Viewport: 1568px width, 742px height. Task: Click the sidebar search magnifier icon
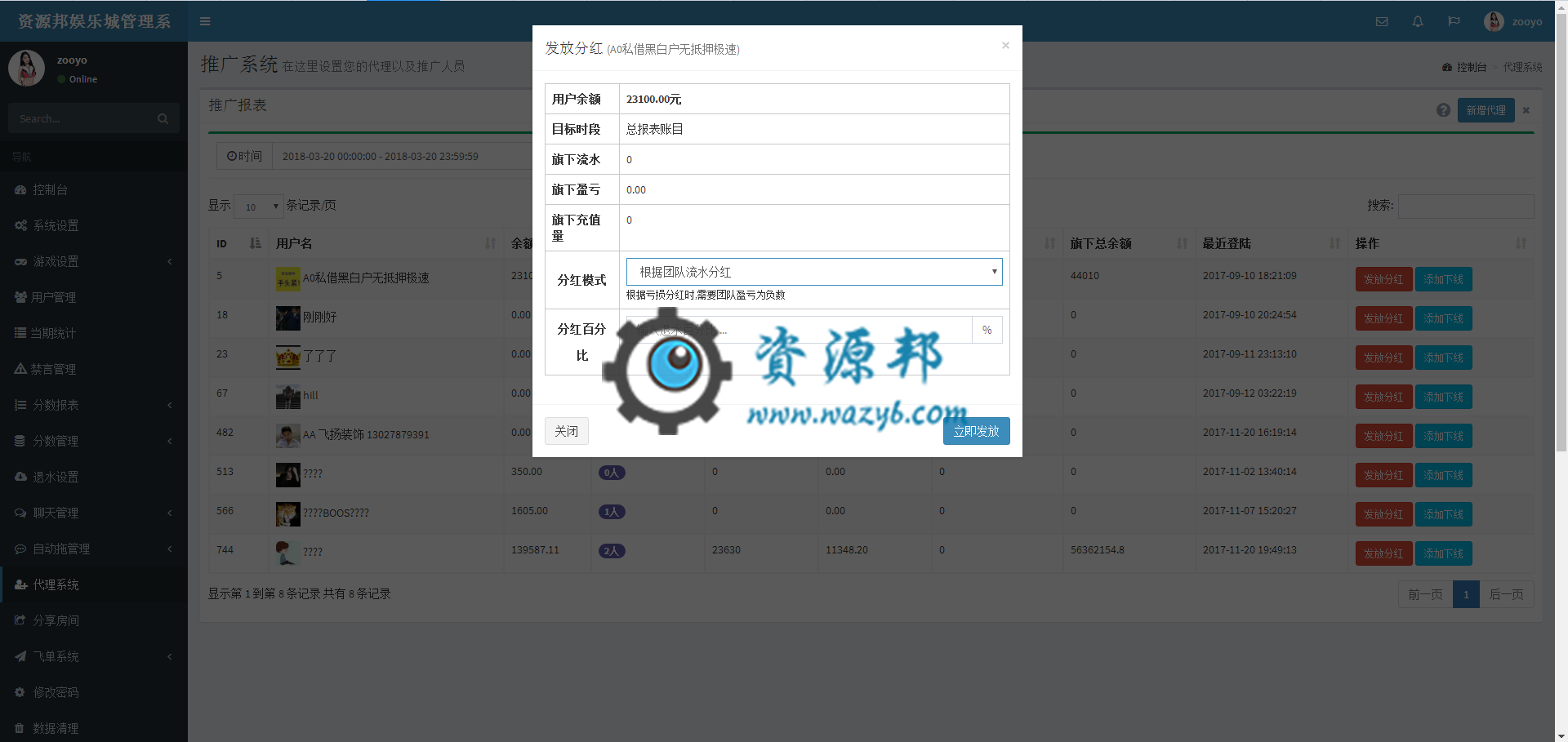point(163,118)
